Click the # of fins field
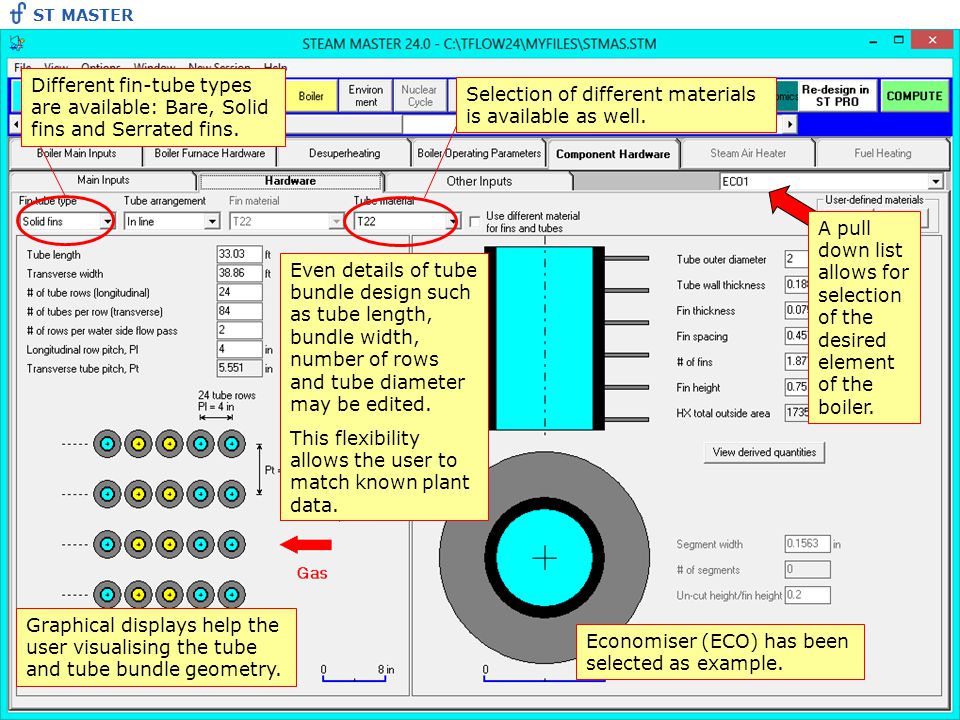This screenshot has width=960, height=720. click(x=797, y=362)
